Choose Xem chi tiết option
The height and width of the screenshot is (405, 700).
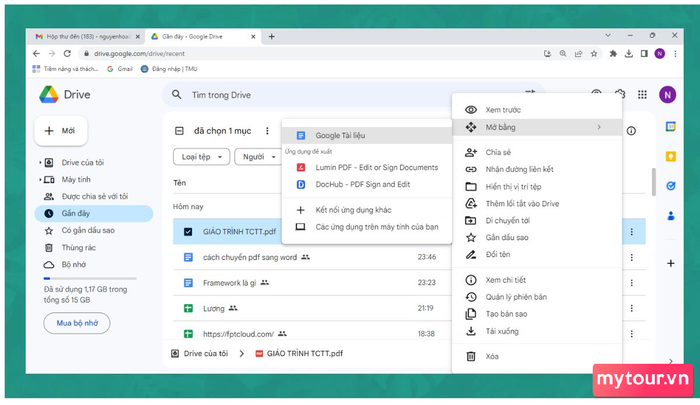[x=537, y=280]
